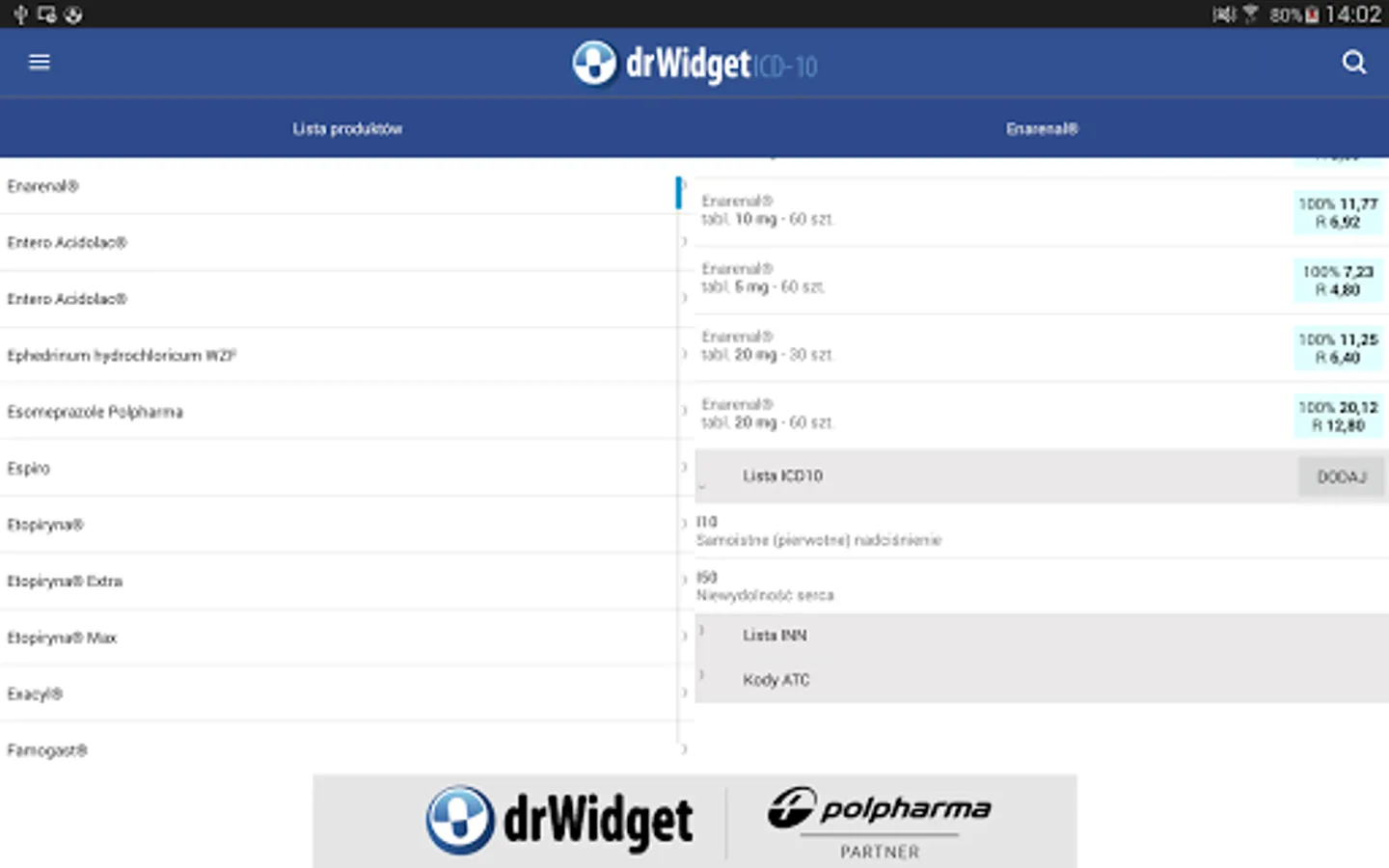Open ICD code I50 Niewydolność serca
Screen dimensions: 1389x868
coord(1042,586)
